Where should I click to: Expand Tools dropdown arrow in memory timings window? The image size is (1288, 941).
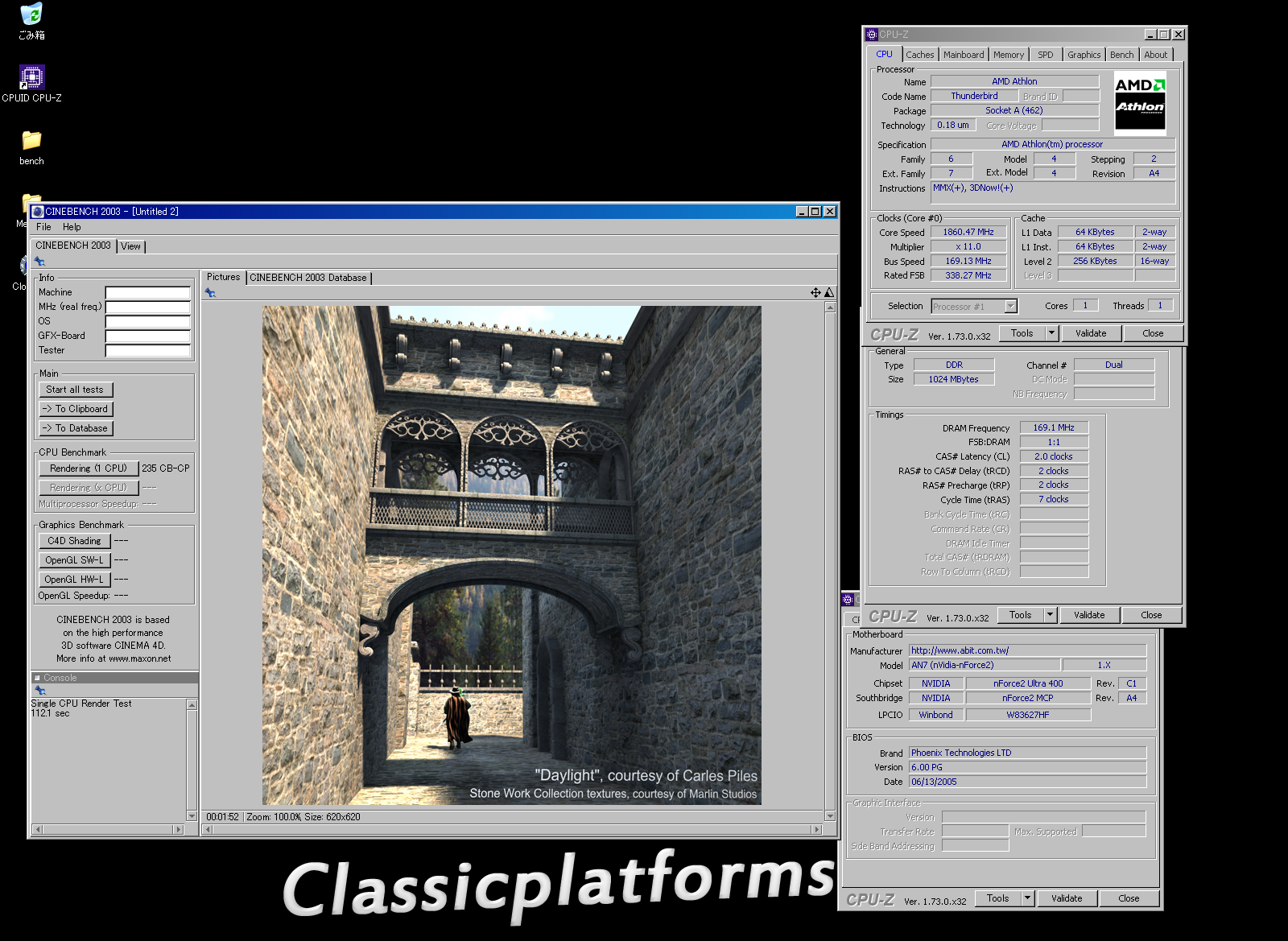pos(1050,615)
